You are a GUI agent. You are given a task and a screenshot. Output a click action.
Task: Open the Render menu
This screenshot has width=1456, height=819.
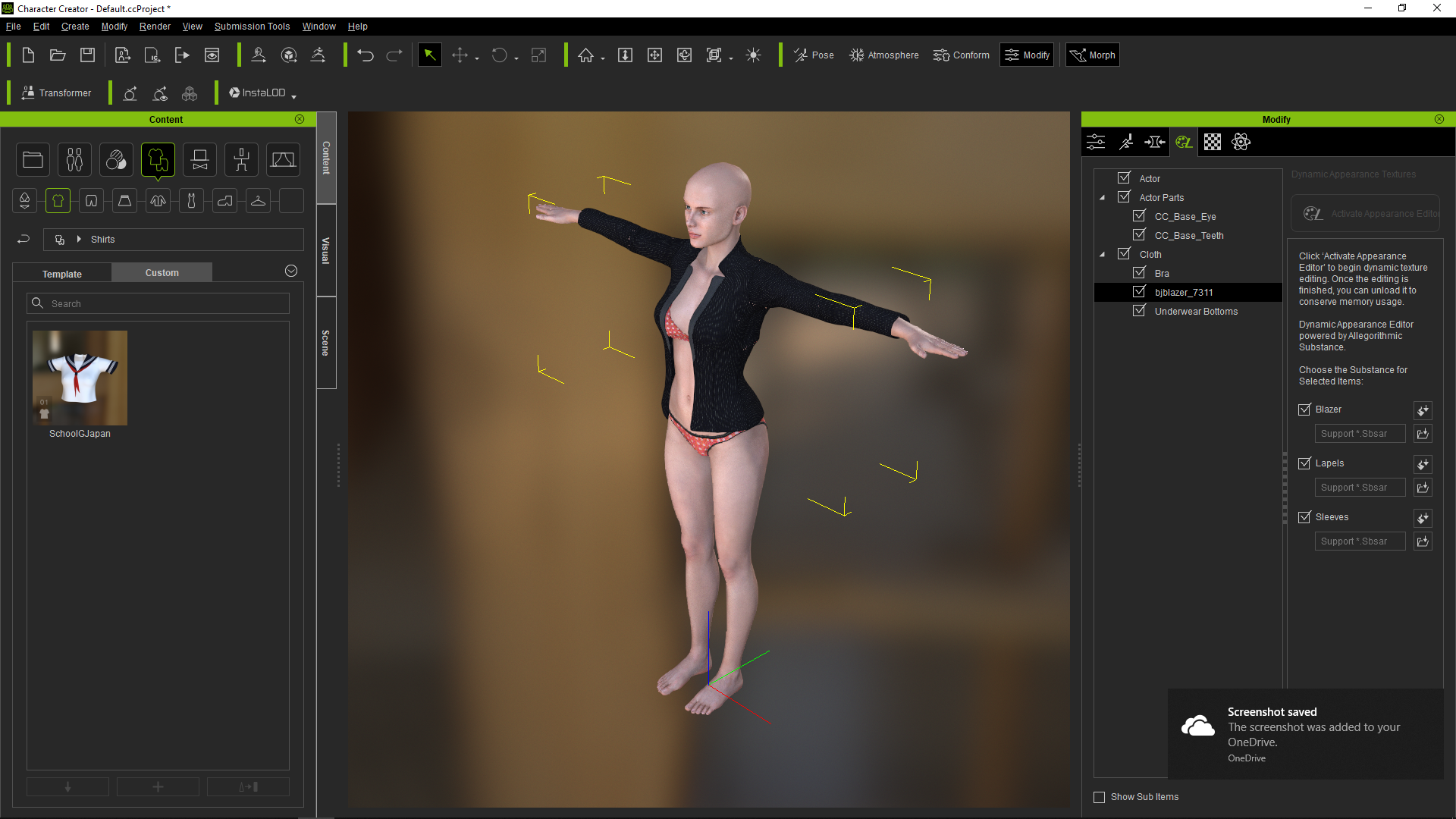(x=155, y=27)
